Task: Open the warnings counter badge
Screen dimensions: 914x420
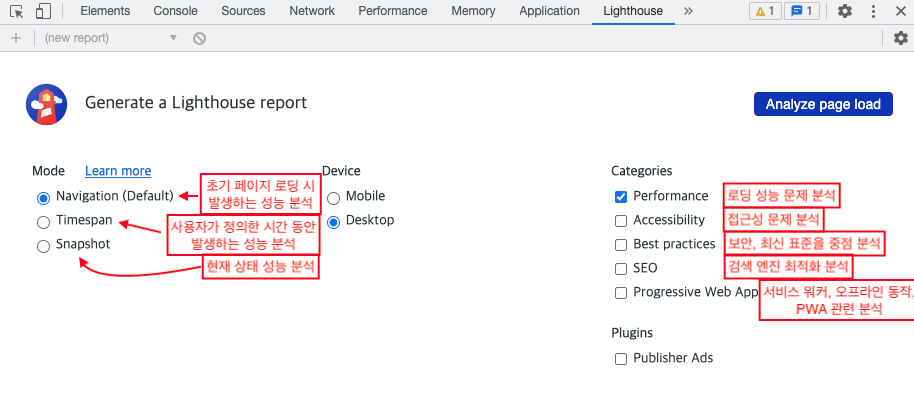Action: [765, 11]
